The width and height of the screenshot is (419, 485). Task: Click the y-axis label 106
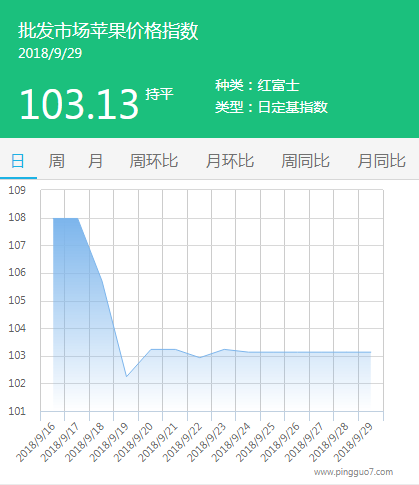[17, 273]
